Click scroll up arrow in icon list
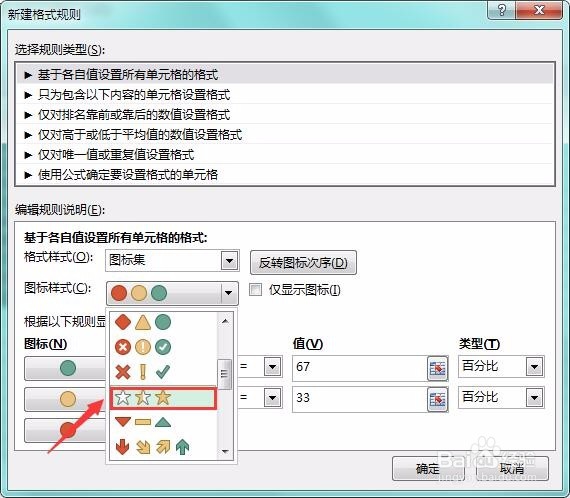 click(225, 321)
